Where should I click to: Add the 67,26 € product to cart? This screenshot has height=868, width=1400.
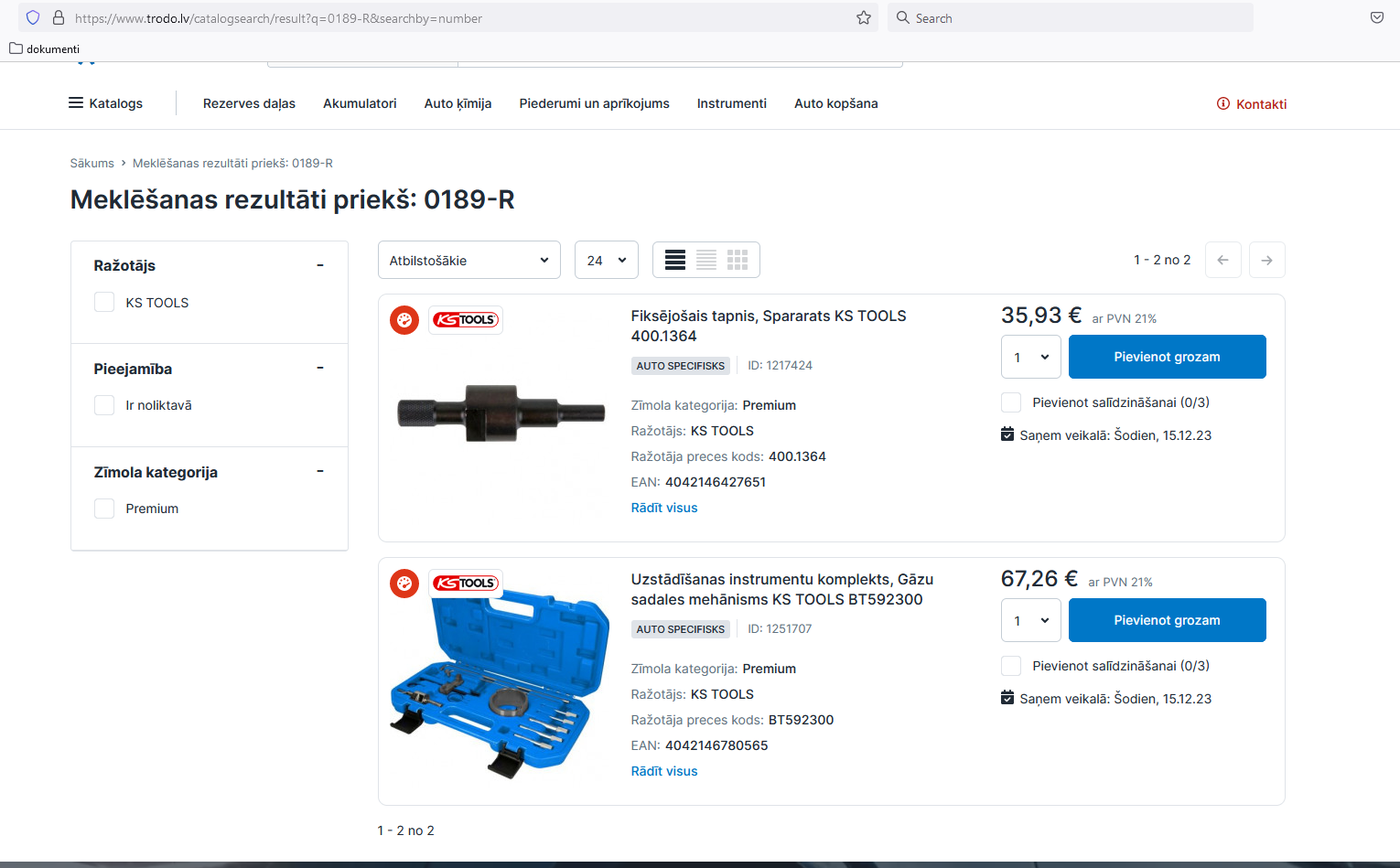(1168, 620)
